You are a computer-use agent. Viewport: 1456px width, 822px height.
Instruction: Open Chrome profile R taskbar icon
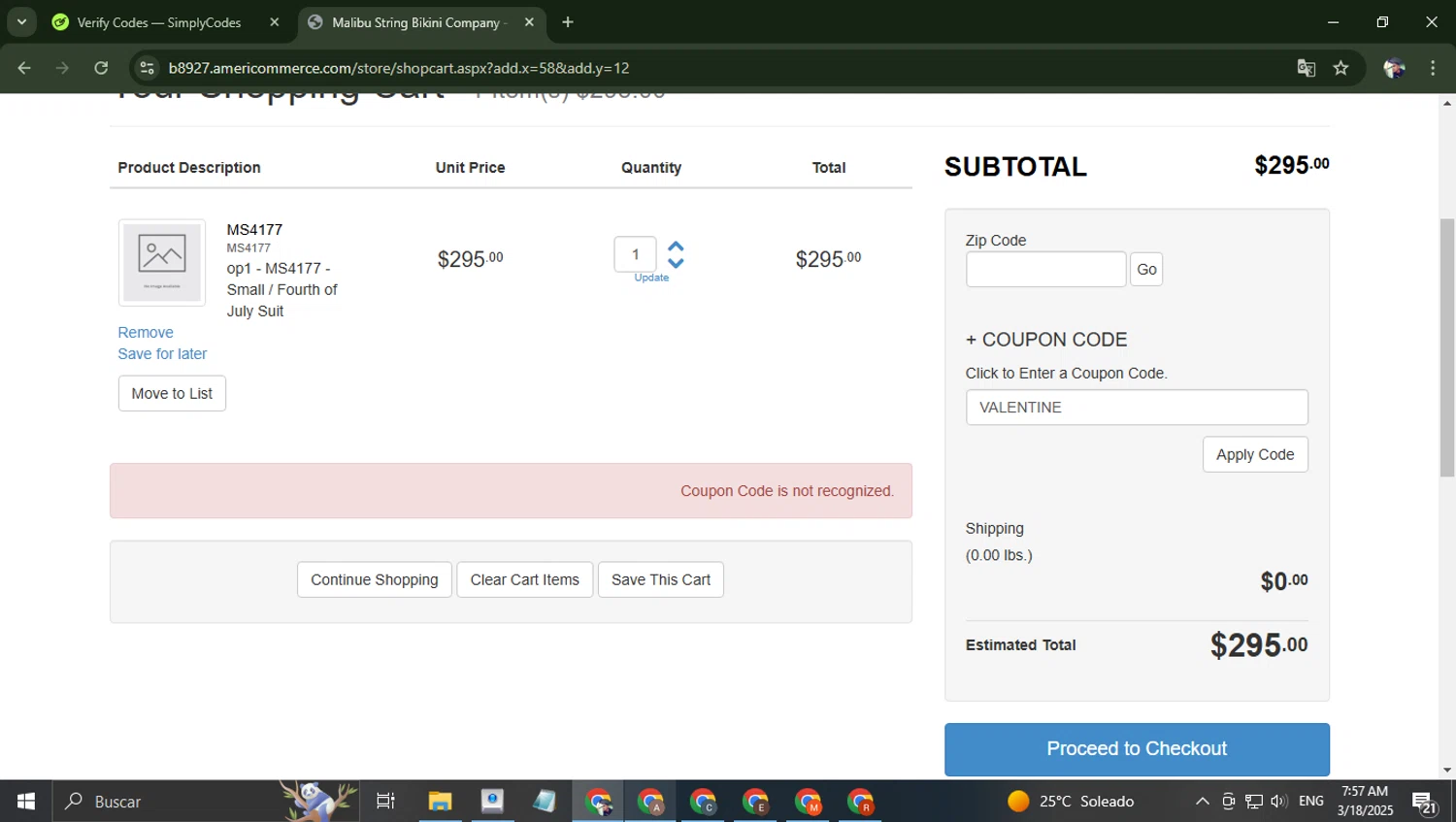[x=860, y=802]
